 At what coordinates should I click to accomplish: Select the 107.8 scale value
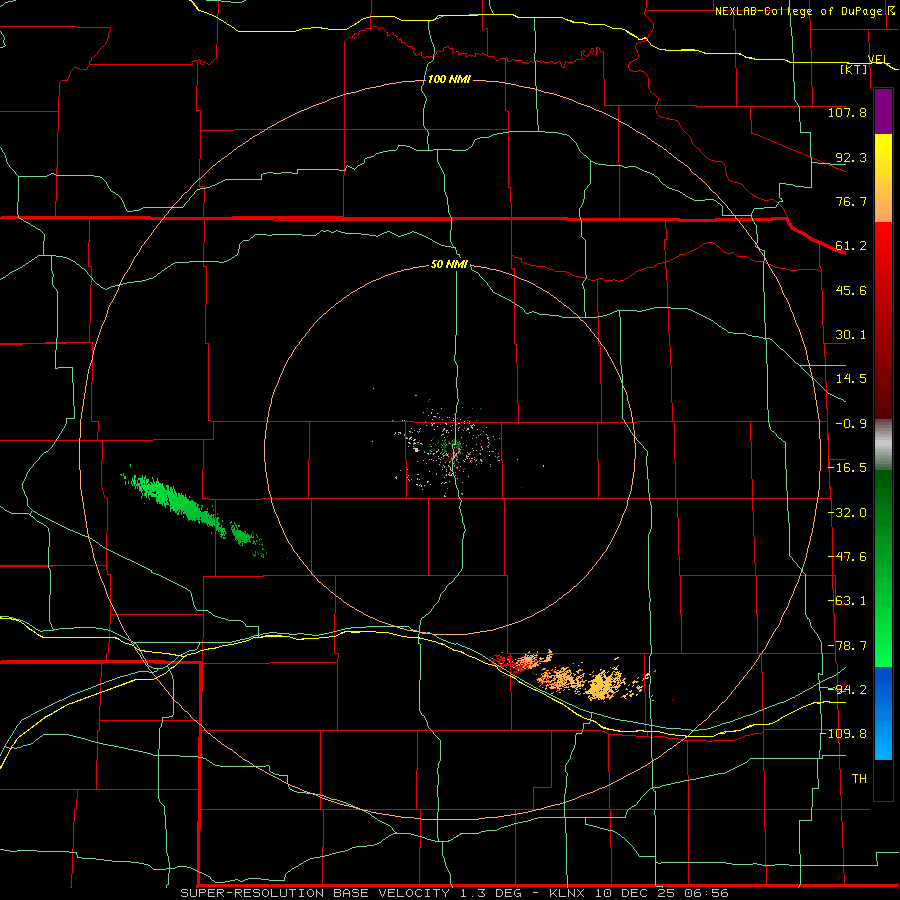coord(847,112)
